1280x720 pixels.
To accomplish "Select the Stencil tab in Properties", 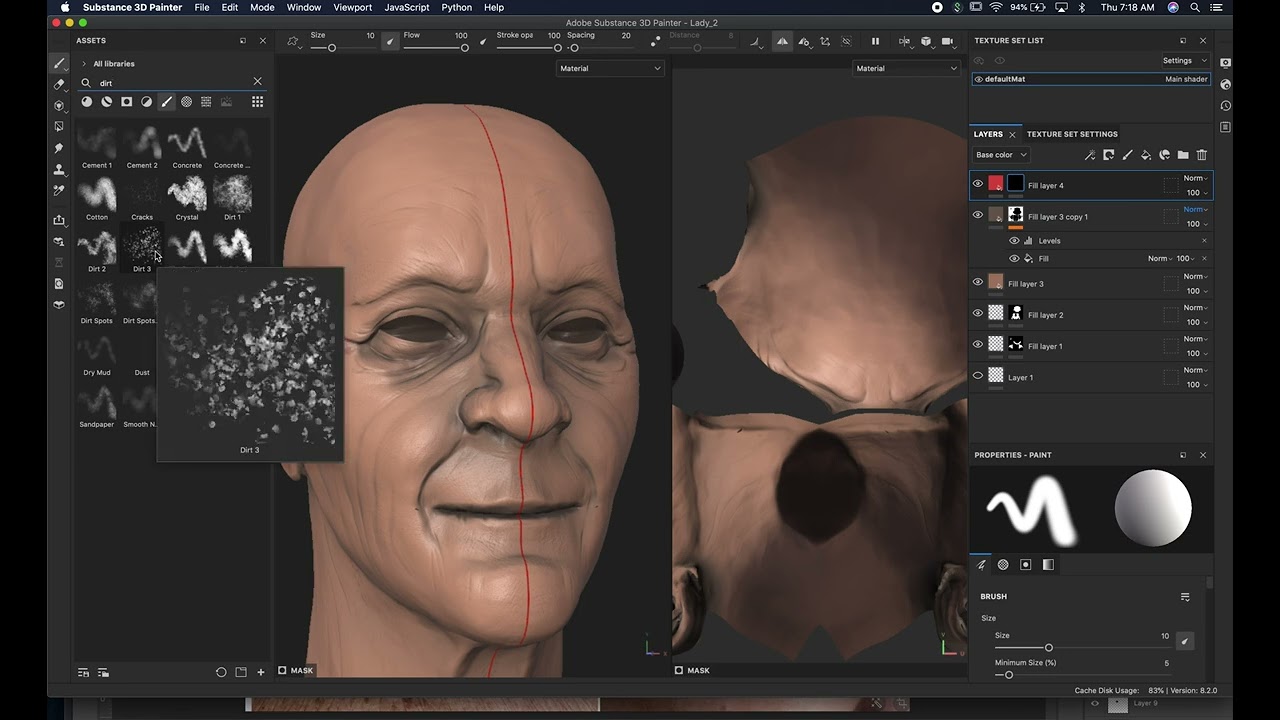I will click(1025, 565).
